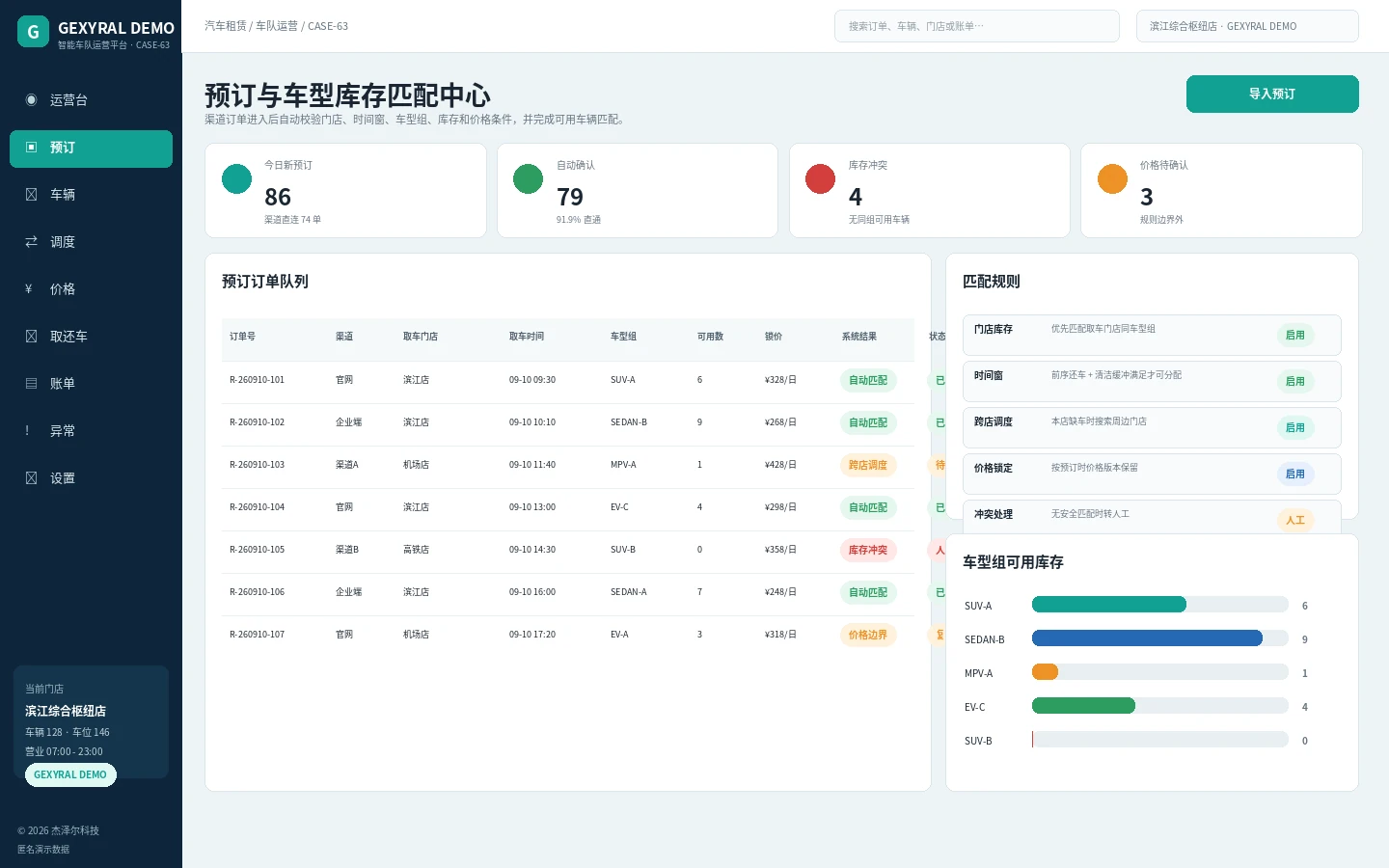
Task: Click the green G logo icon
Action: (x=33, y=31)
